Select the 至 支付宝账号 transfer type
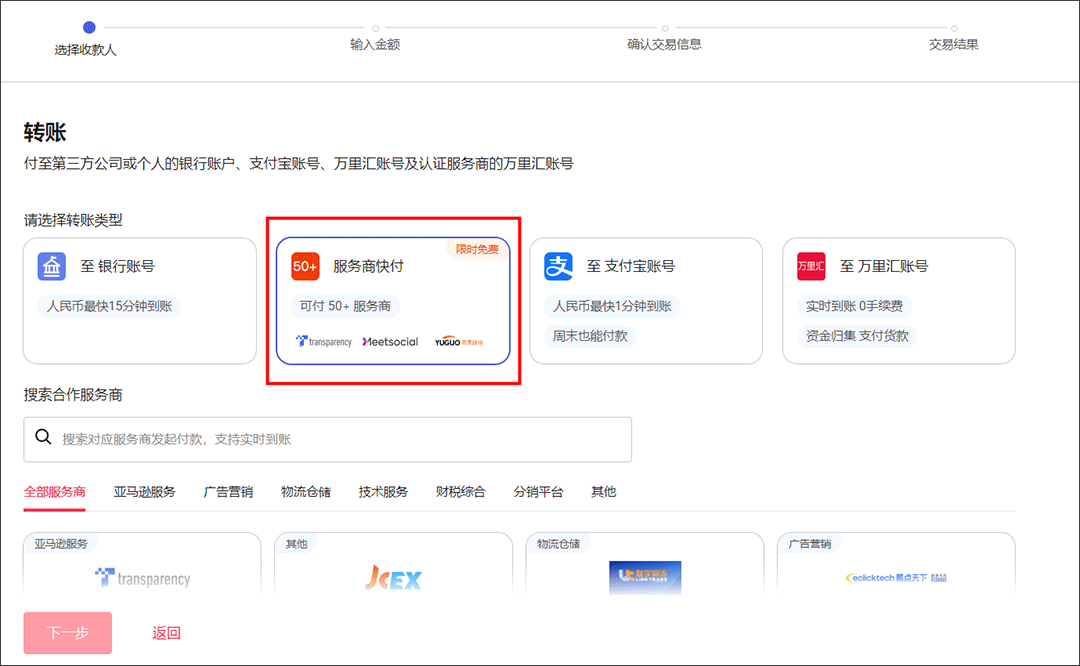This screenshot has height=666, width=1080. (x=645, y=300)
